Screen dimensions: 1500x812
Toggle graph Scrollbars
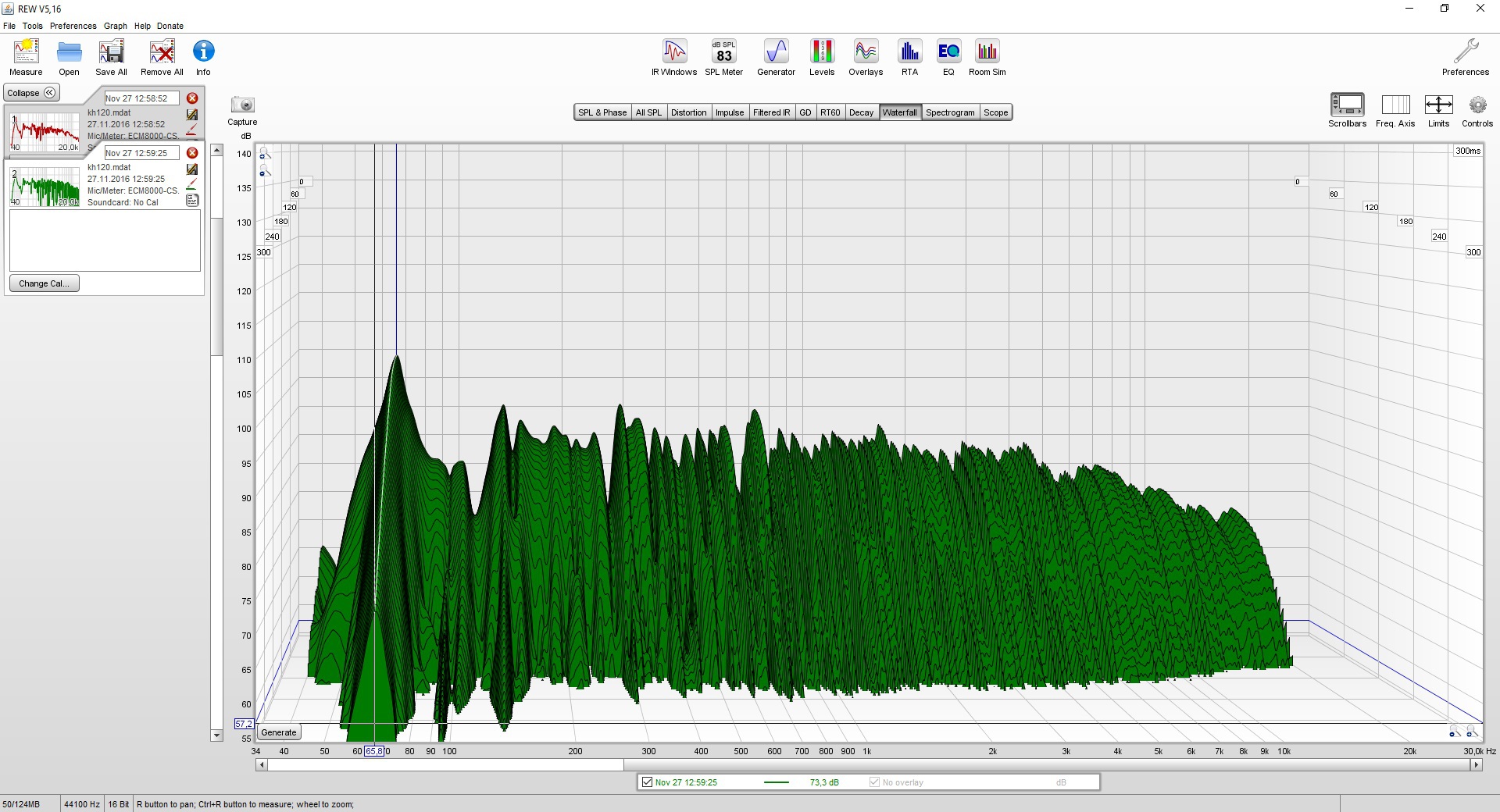[1347, 110]
